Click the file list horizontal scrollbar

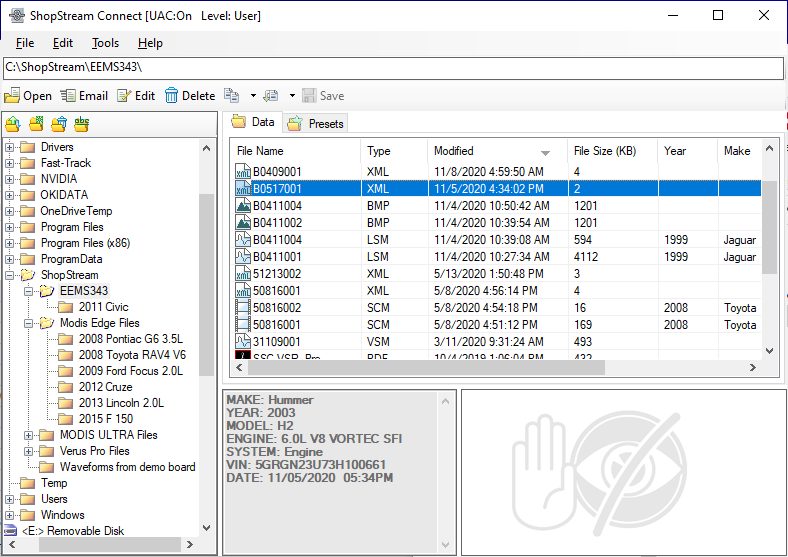coord(420,367)
